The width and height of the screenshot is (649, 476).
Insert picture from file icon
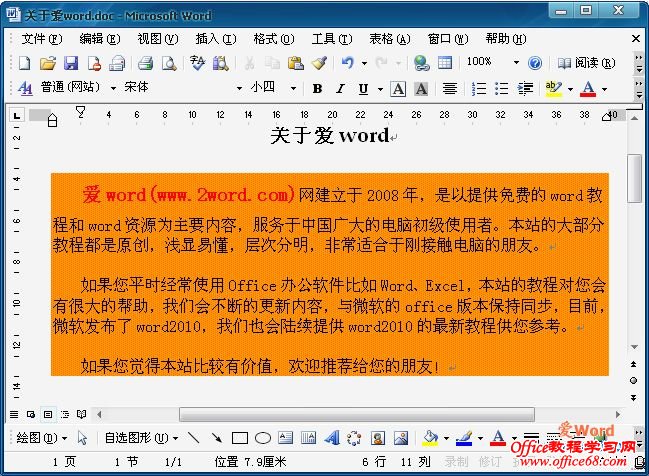click(401, 438)
